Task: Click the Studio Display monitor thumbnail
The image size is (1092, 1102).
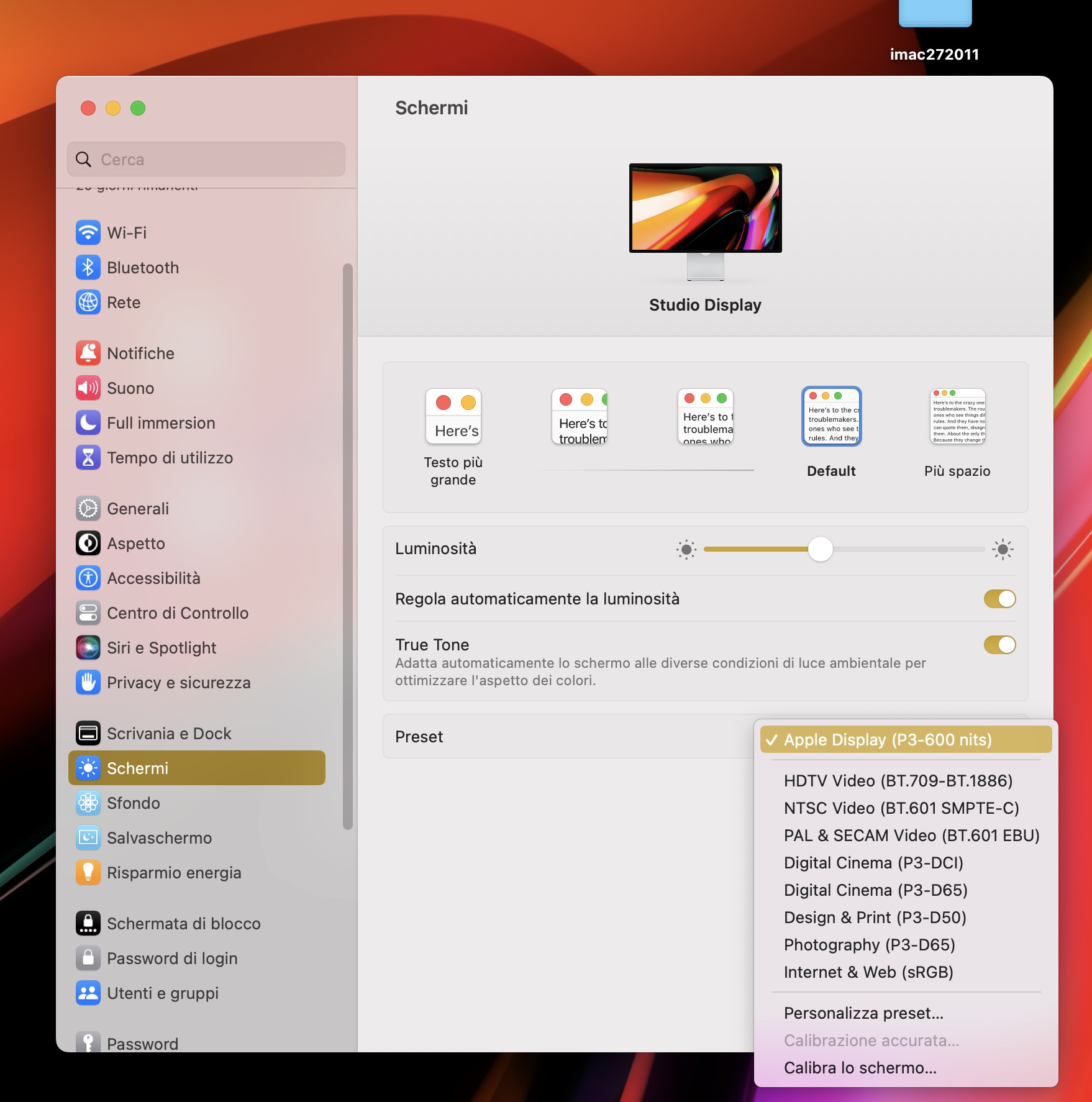Action: click(x=706, y=222)
